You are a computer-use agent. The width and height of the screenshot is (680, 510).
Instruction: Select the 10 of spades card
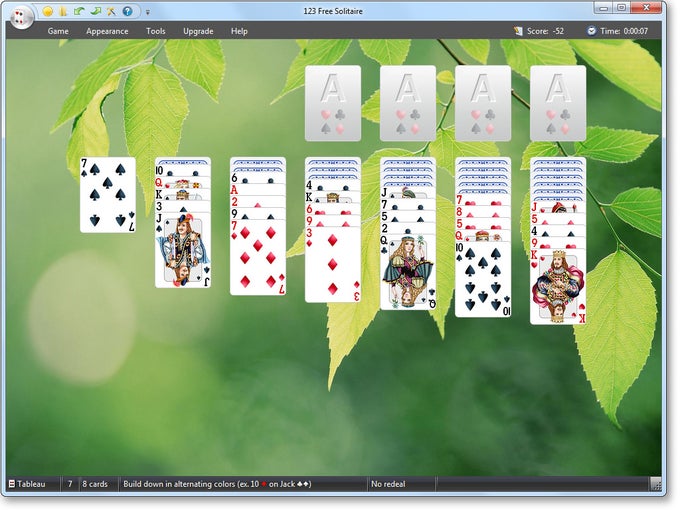pos(483,279)
